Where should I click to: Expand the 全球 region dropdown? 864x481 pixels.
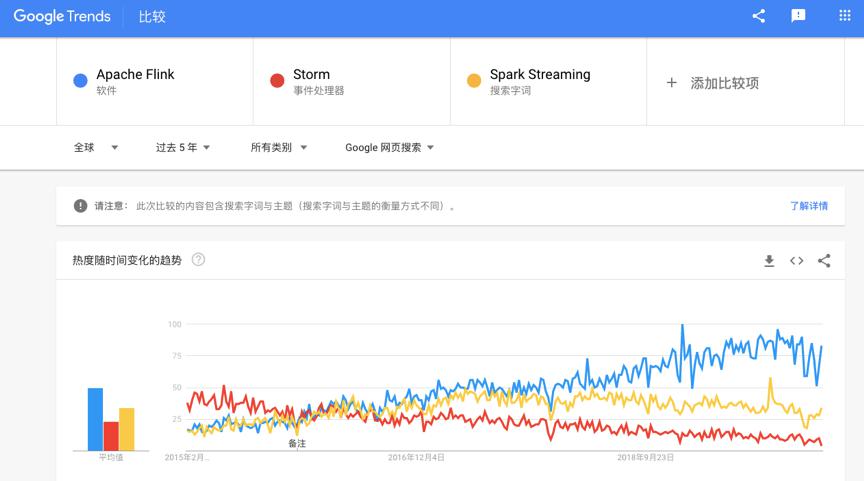96,148
